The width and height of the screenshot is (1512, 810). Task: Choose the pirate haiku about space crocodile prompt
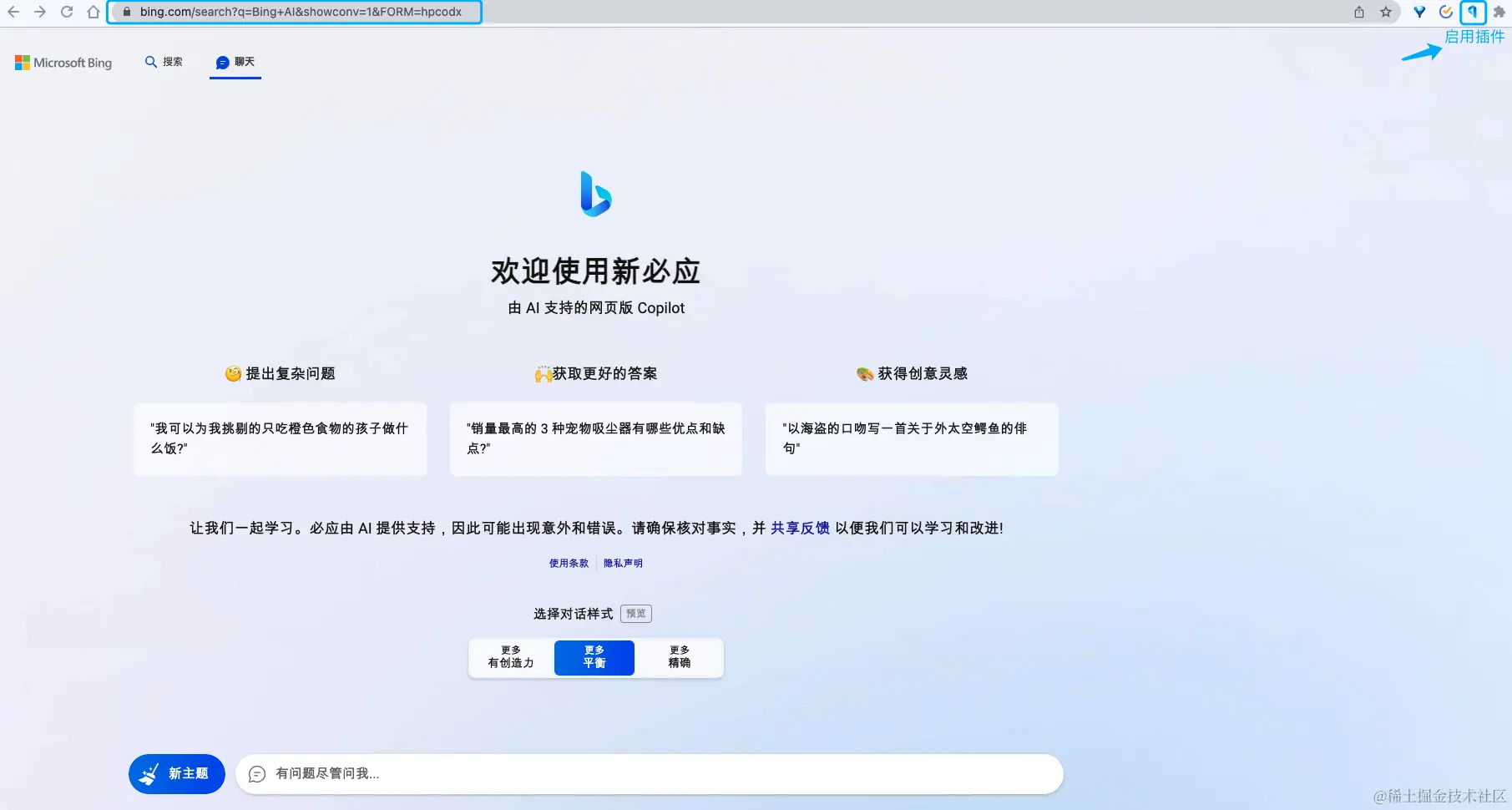(912, 439)
